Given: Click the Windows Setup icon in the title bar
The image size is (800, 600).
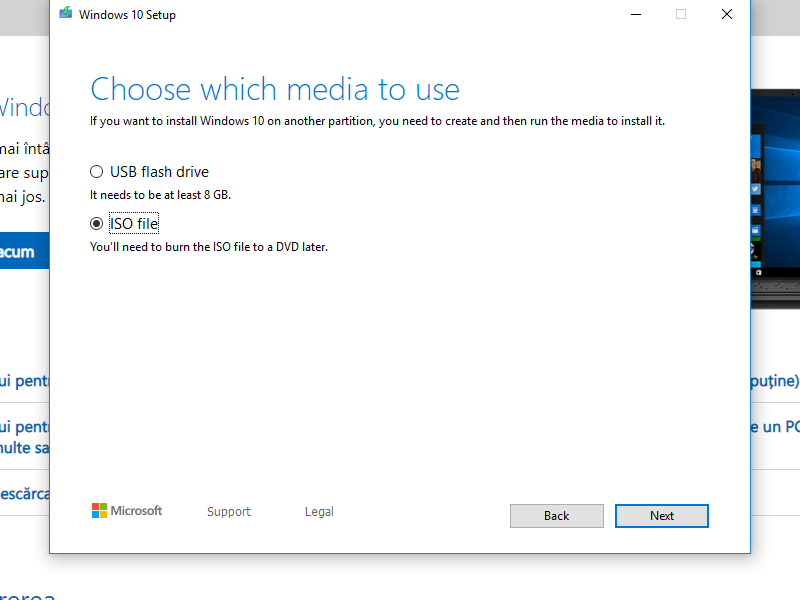Looking at the screenshot, I should [x=66, y=14].
